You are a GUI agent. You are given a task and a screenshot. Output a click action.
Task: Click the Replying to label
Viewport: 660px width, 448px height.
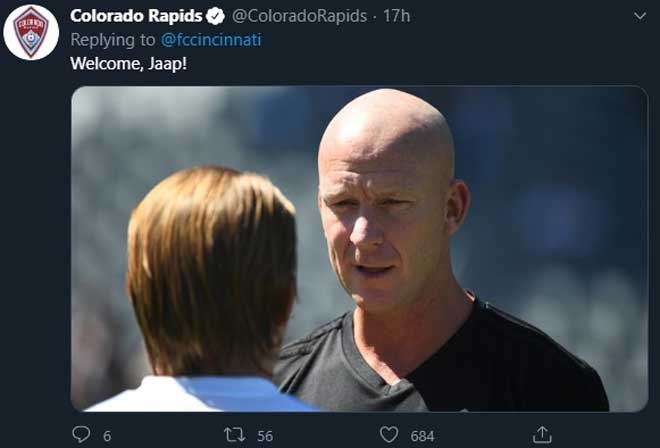tap(113, 40)
